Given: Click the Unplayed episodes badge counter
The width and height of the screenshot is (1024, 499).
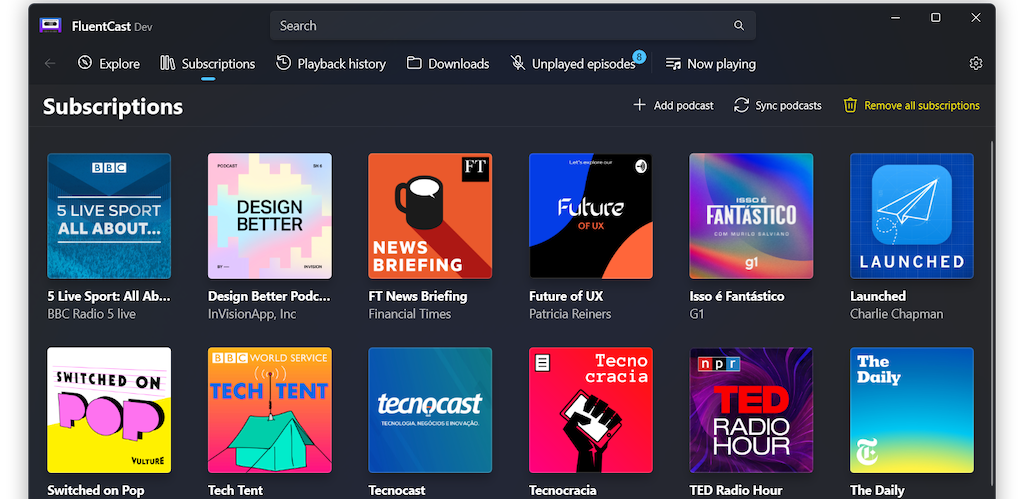Looking at the screenshot, I should point(639,56).
